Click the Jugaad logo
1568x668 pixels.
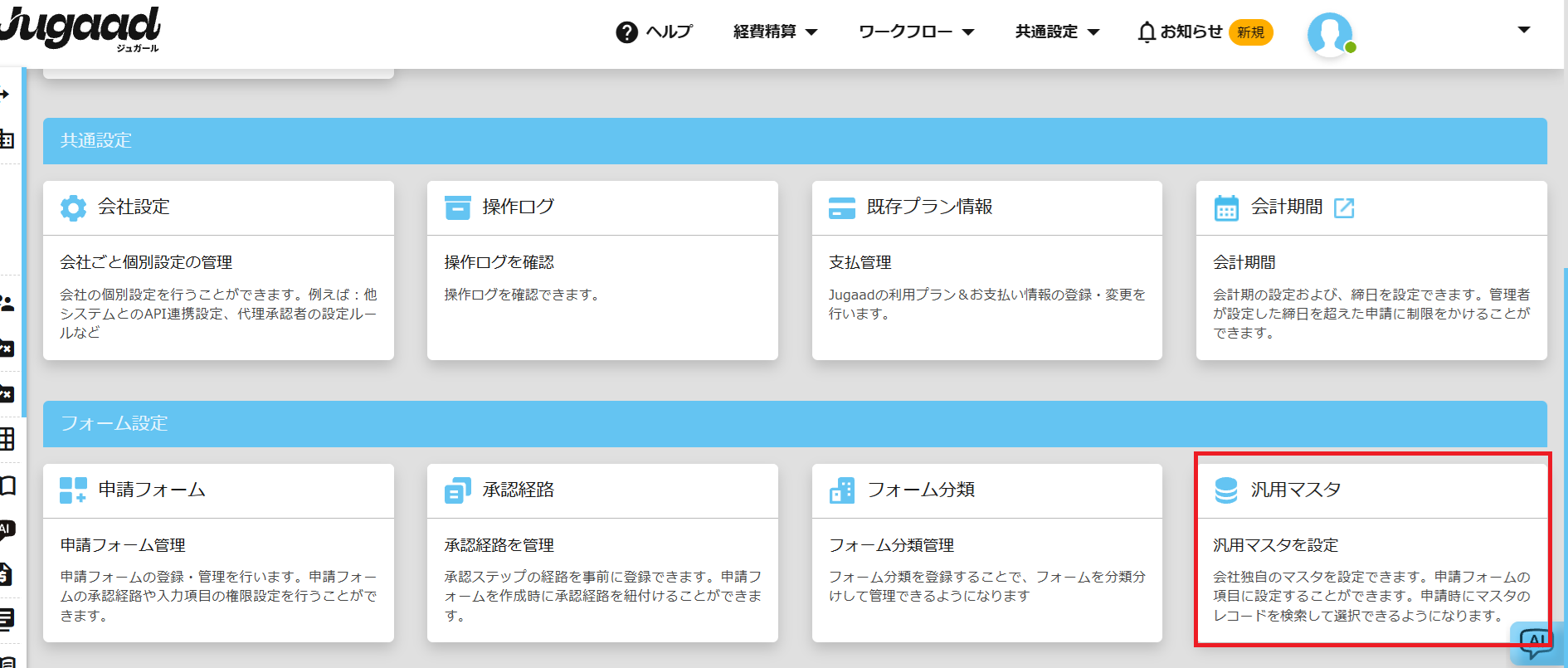[80, 28]
